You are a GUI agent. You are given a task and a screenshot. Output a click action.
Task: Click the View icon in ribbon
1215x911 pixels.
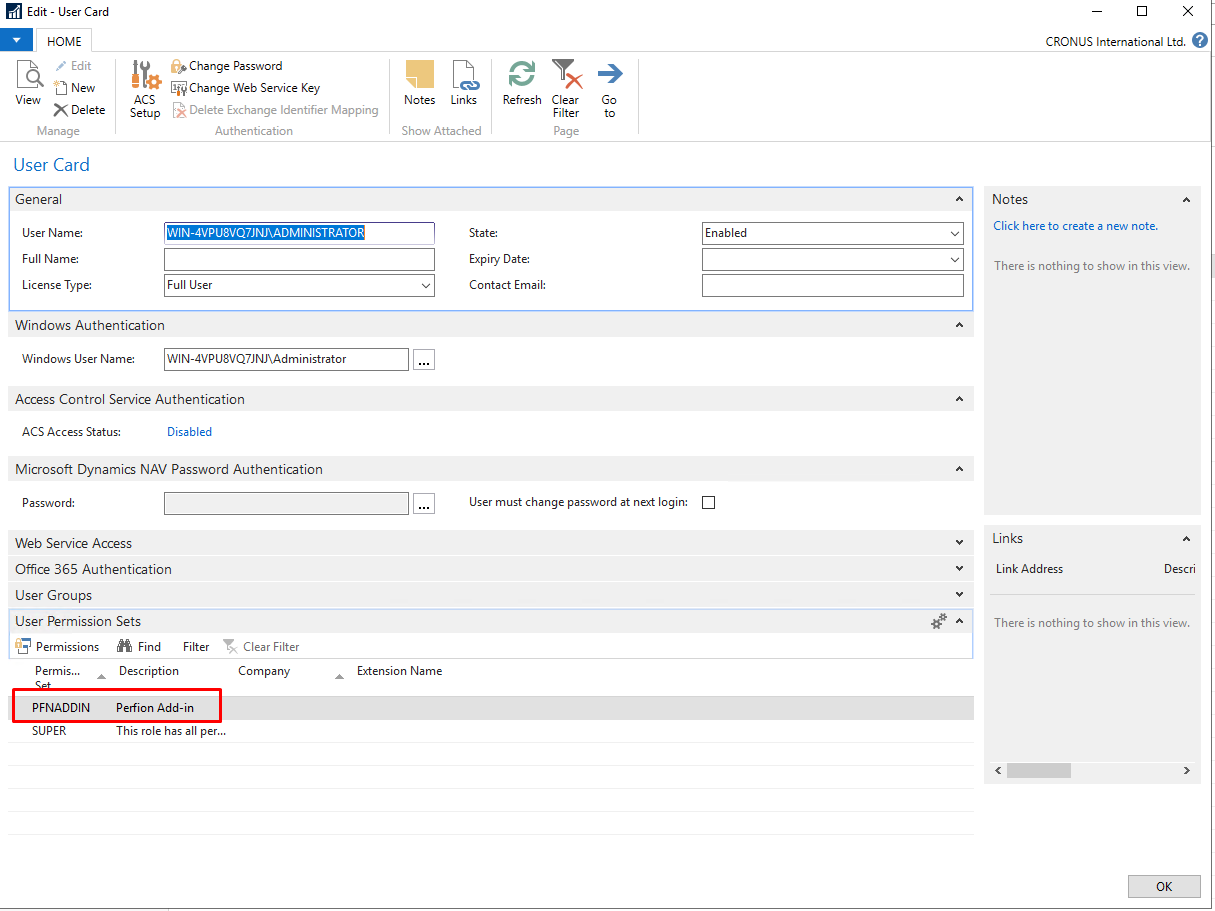tap(28, 84)
